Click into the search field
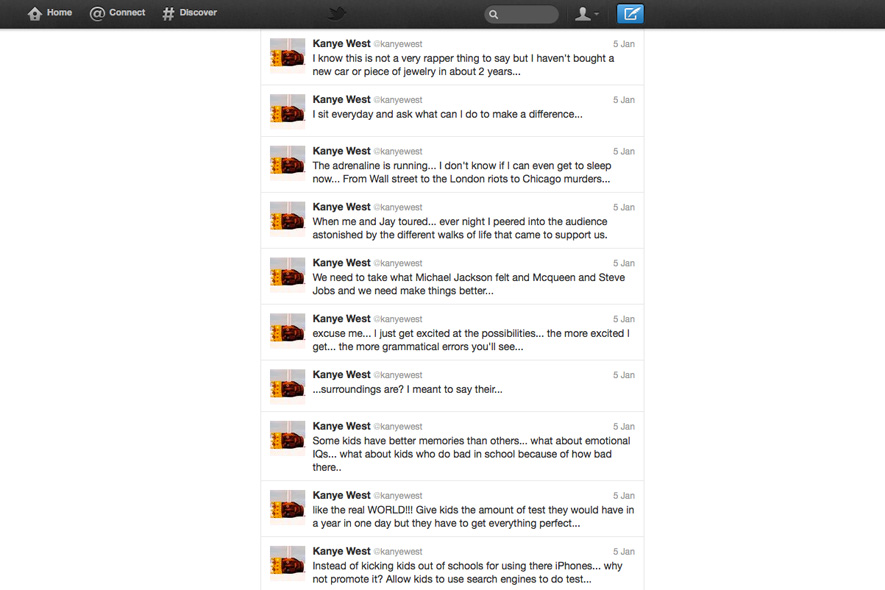This screenshot has height=590, width=885. coord(522,15)
